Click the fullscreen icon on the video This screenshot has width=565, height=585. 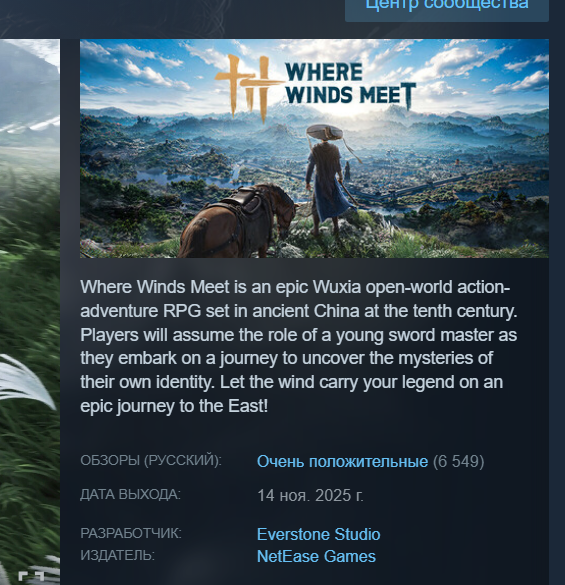point(32,578)
